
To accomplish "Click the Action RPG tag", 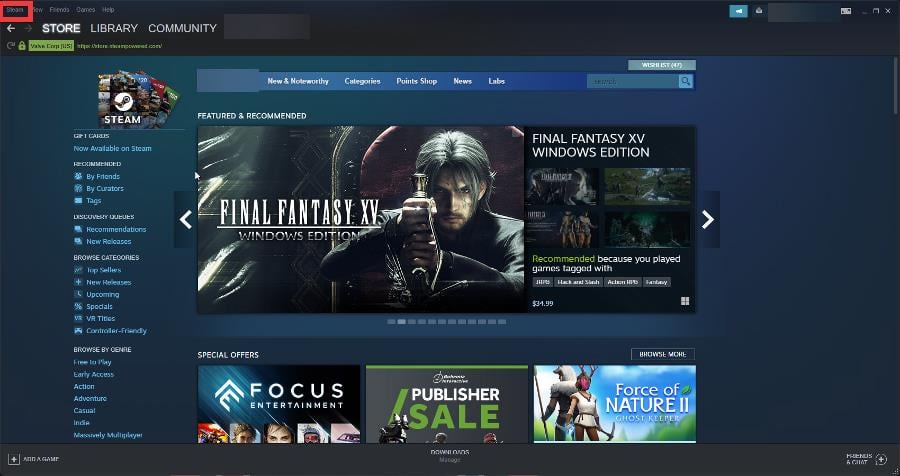I will click(623, 282).
